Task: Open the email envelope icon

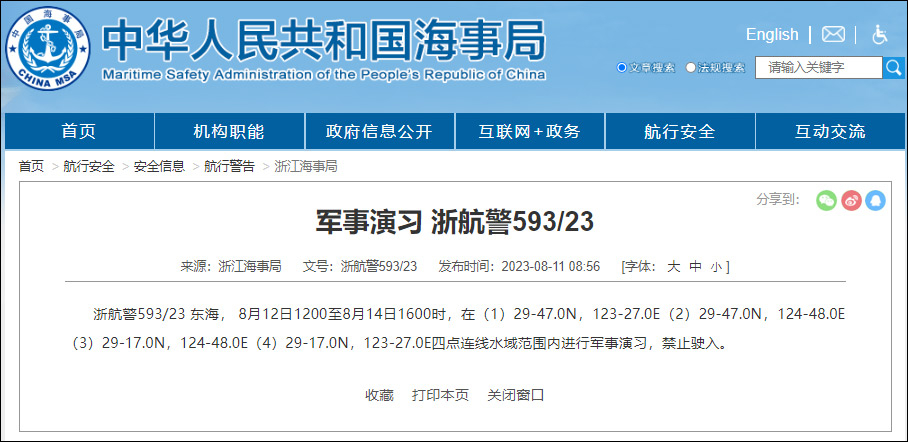Action: pos(833,34)
